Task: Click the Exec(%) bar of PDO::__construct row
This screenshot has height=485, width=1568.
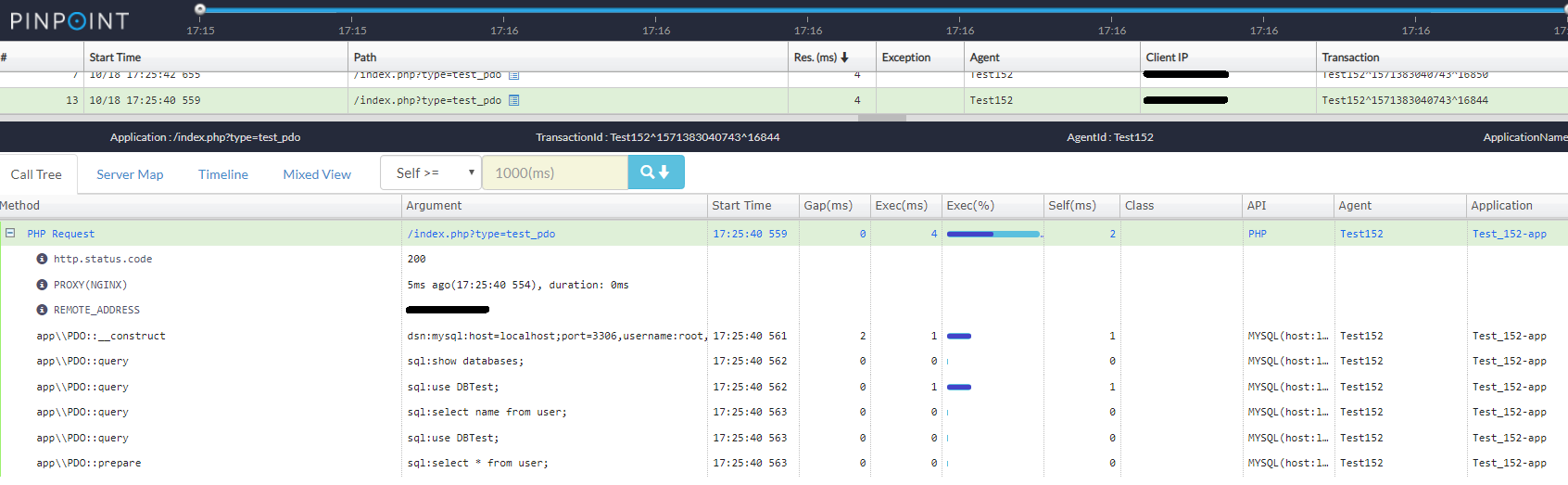Action: click(959, 336)
